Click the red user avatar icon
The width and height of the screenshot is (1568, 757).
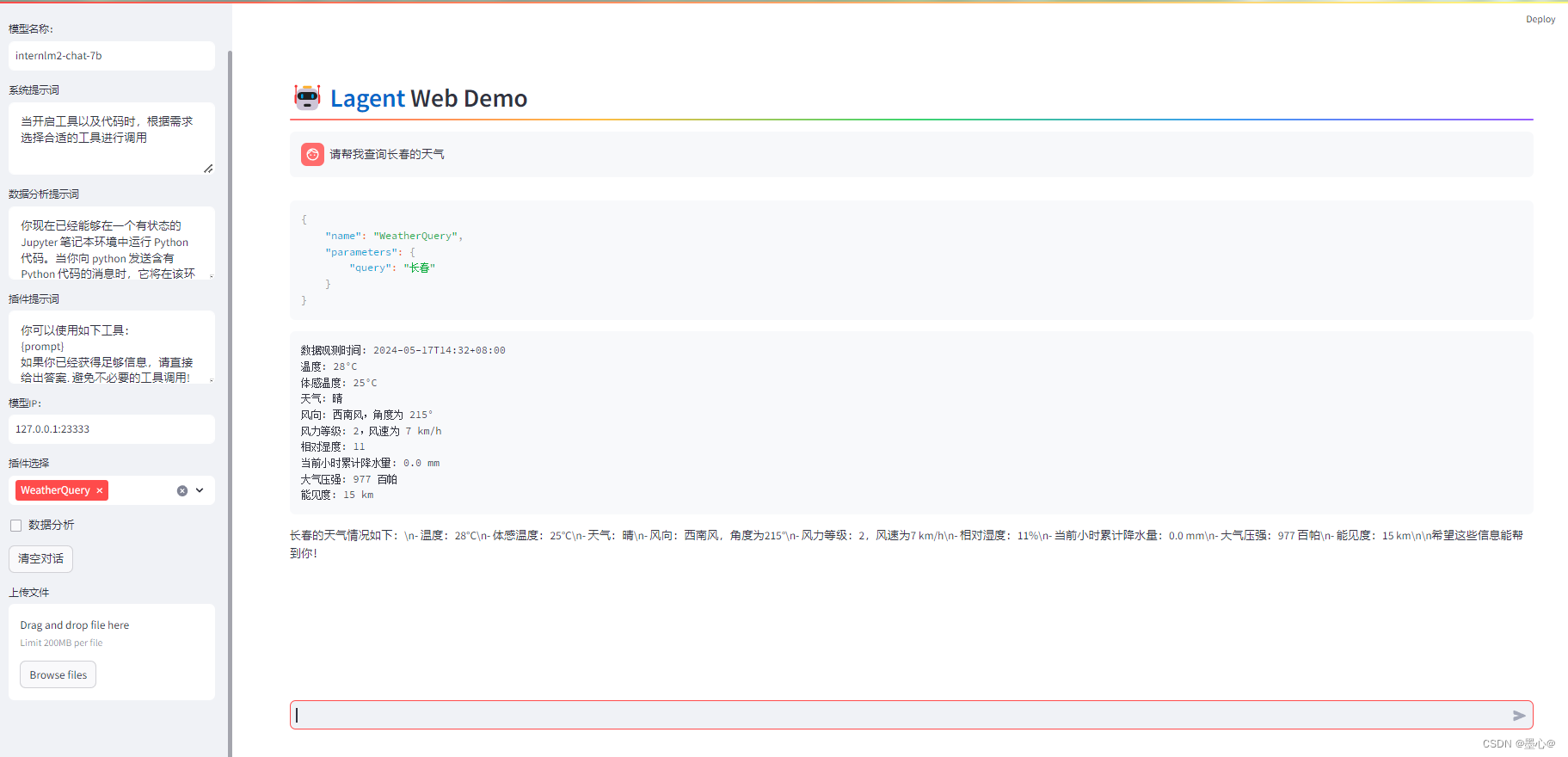312,154
